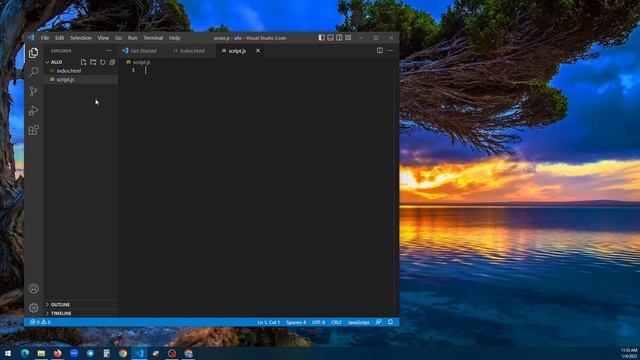Open the Help menu
The width and height of the screenshot is (640, 360).
[x=175, y=38]
